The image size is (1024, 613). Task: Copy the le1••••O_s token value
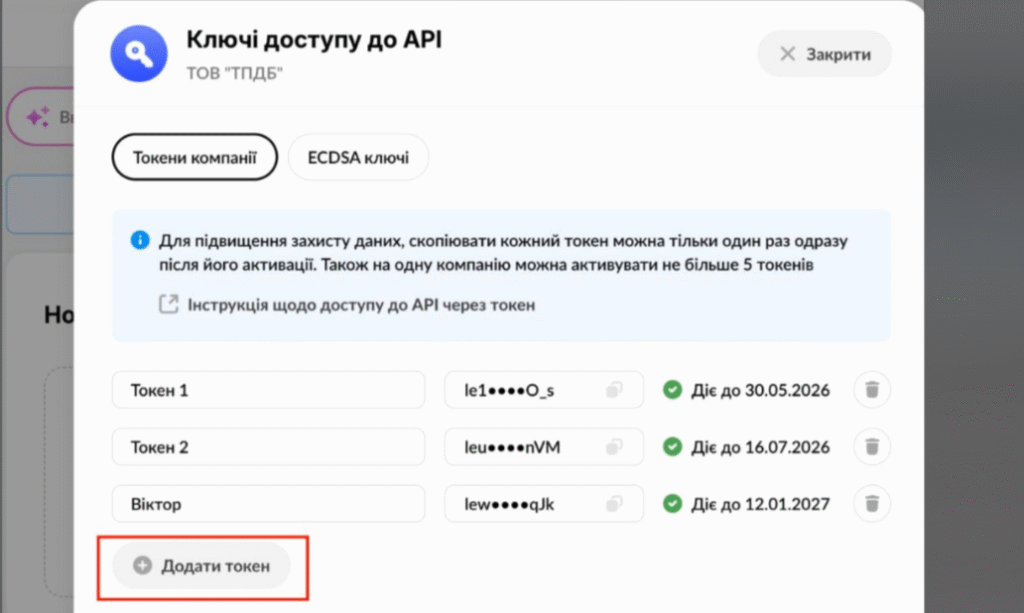614,390
